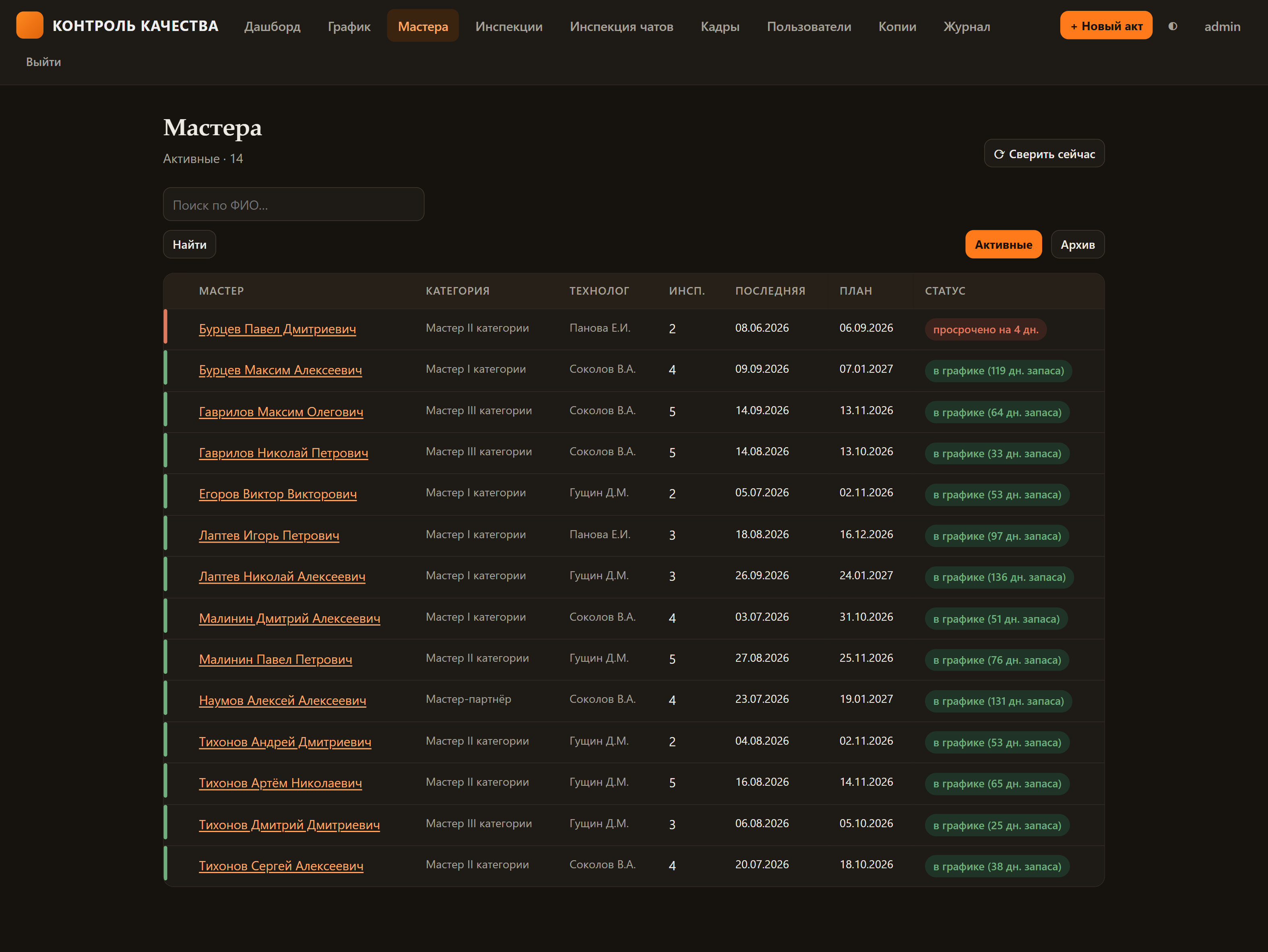The image size is (1268, 952).
Task: Open Тихонов Дмитрий Дмитриевич record
Action: coord(289,825)
